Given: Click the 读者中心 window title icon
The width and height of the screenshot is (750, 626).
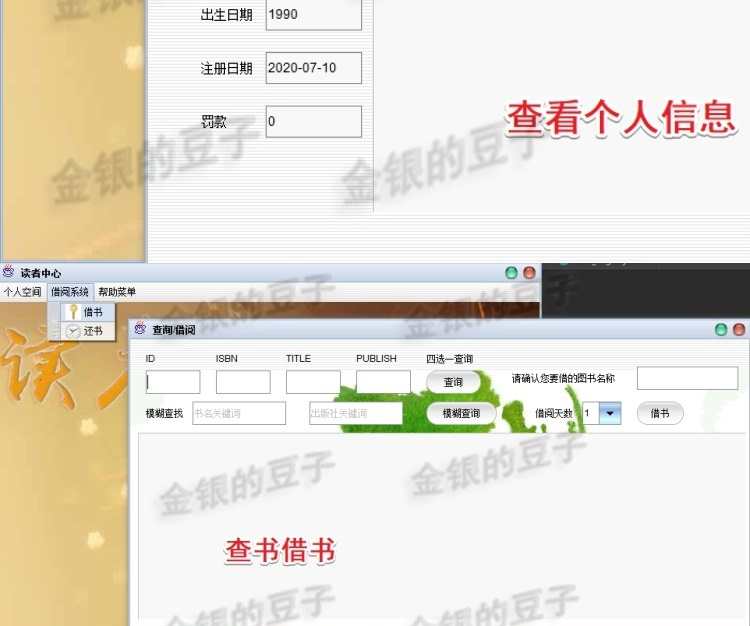Looking at the screenshot, I should 8,273.
